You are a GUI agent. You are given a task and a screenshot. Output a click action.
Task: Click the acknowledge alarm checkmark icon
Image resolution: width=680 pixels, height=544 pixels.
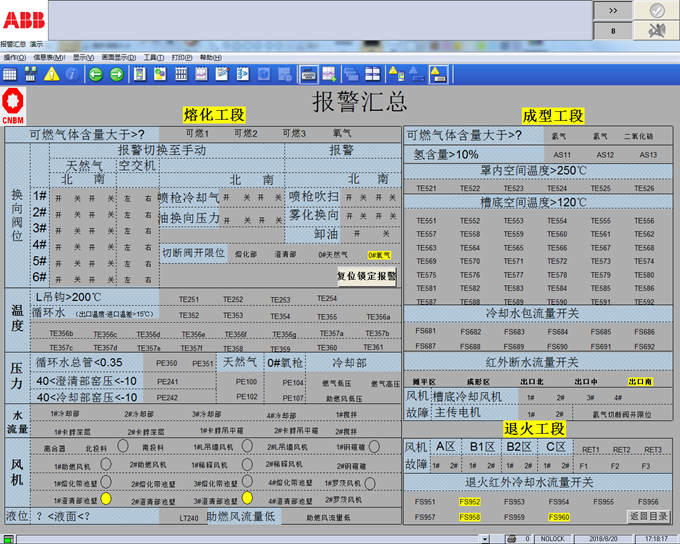pos(657,9)
